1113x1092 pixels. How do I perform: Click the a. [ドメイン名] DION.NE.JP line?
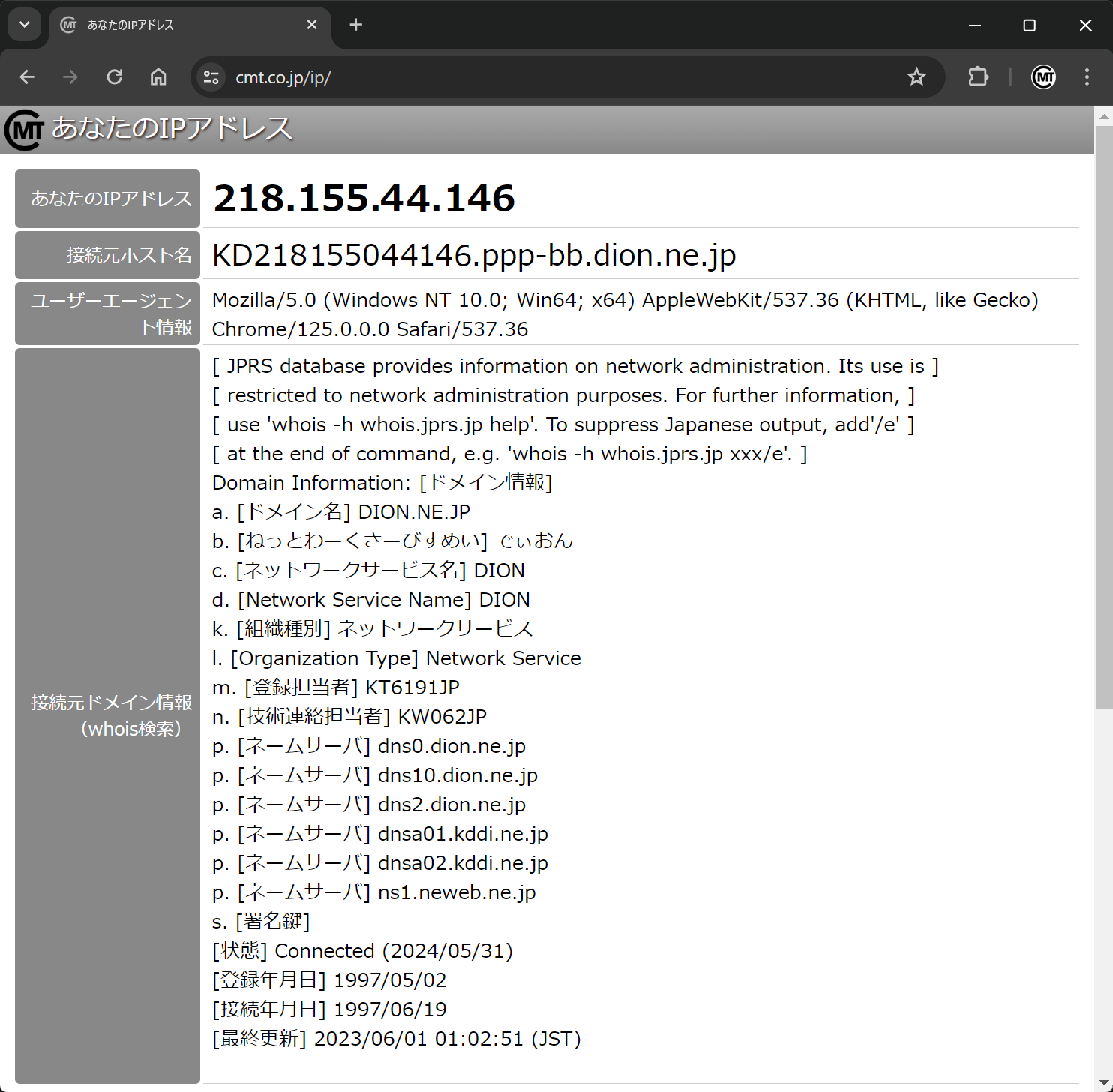[341, 512]
